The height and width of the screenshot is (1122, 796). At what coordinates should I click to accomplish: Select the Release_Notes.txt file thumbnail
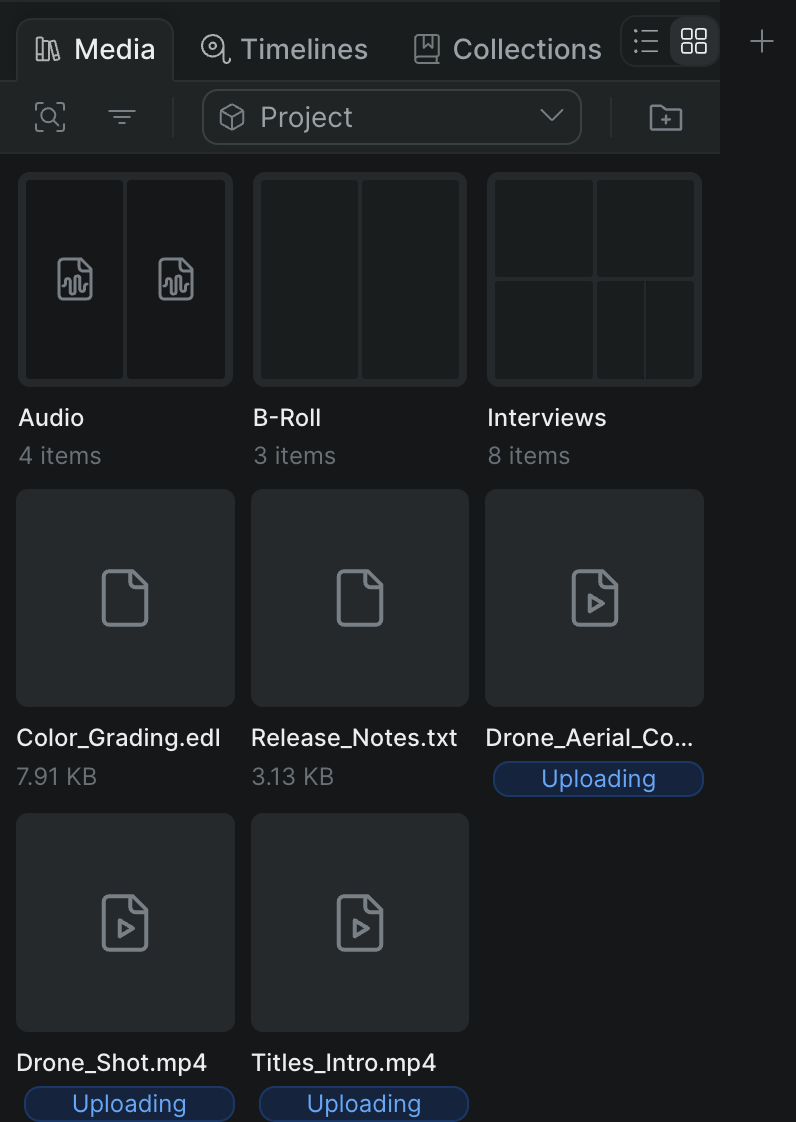pyautogui.click(x=360, y=598)
